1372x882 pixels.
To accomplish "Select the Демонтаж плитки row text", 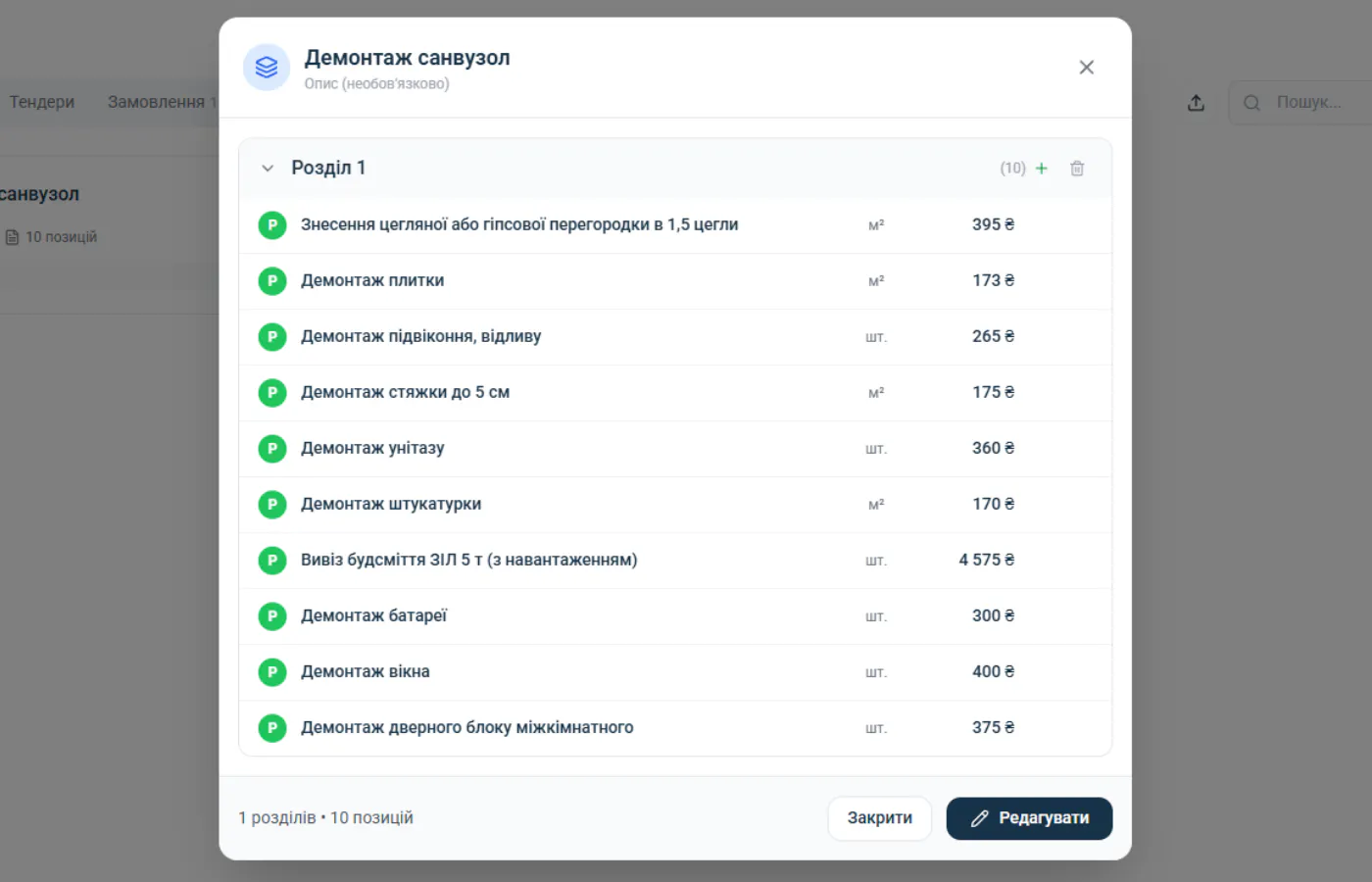I will tap(372, 281).
